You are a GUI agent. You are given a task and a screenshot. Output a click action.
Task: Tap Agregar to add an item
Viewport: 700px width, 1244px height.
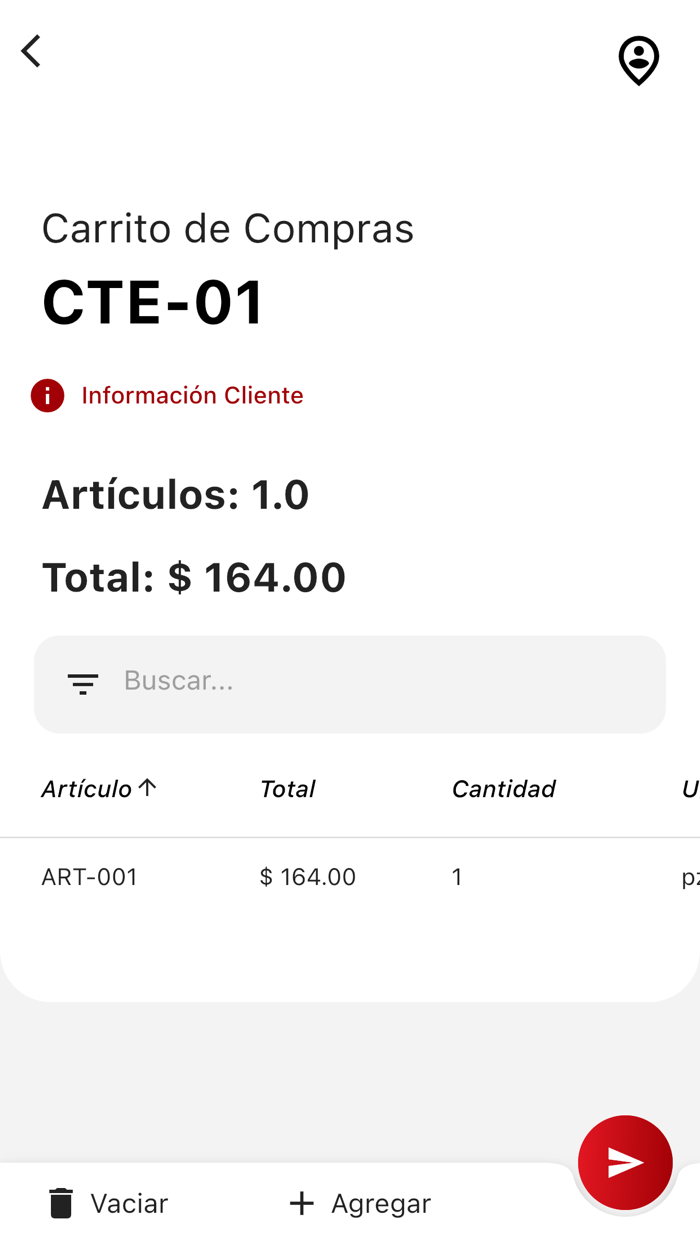(x=381, y=1203)
